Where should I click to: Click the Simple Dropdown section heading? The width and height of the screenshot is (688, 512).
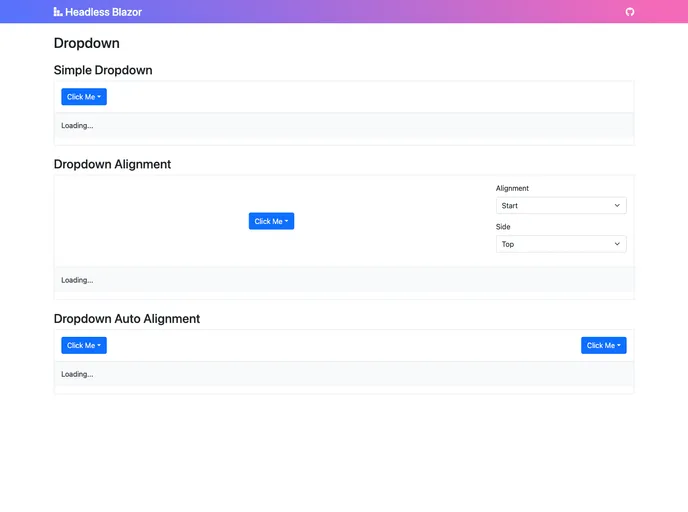[x=103, y=70]
